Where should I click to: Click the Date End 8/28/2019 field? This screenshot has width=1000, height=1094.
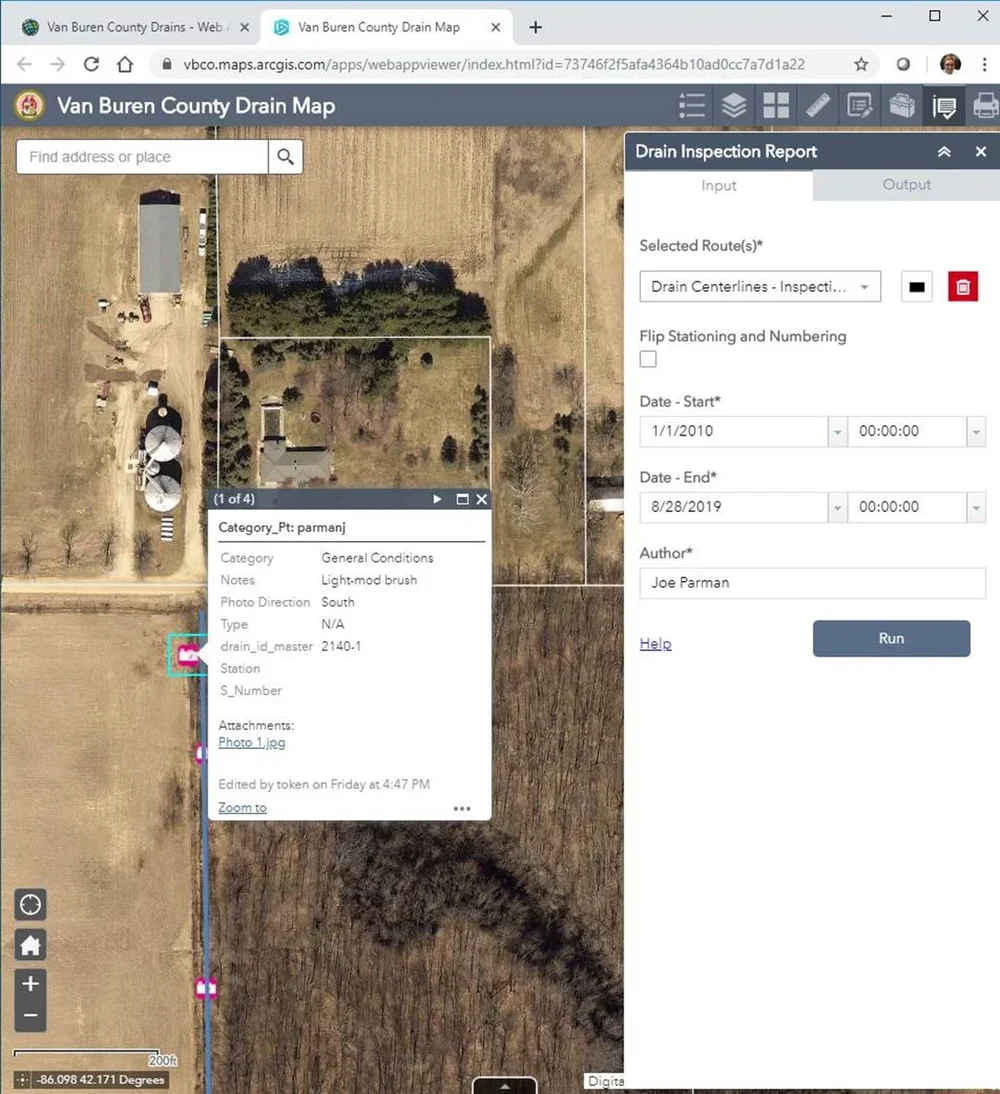click(733, 508)
